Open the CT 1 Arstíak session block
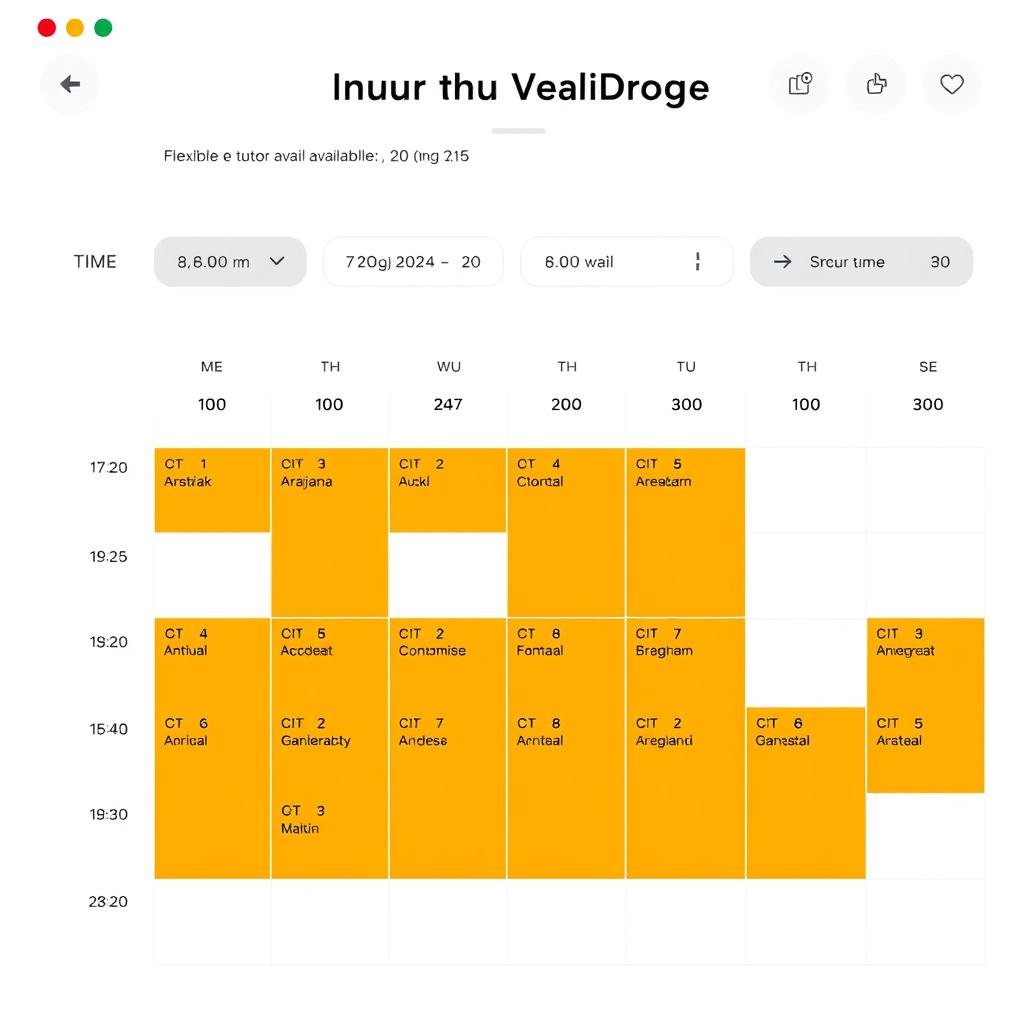 tap(212, 490)
